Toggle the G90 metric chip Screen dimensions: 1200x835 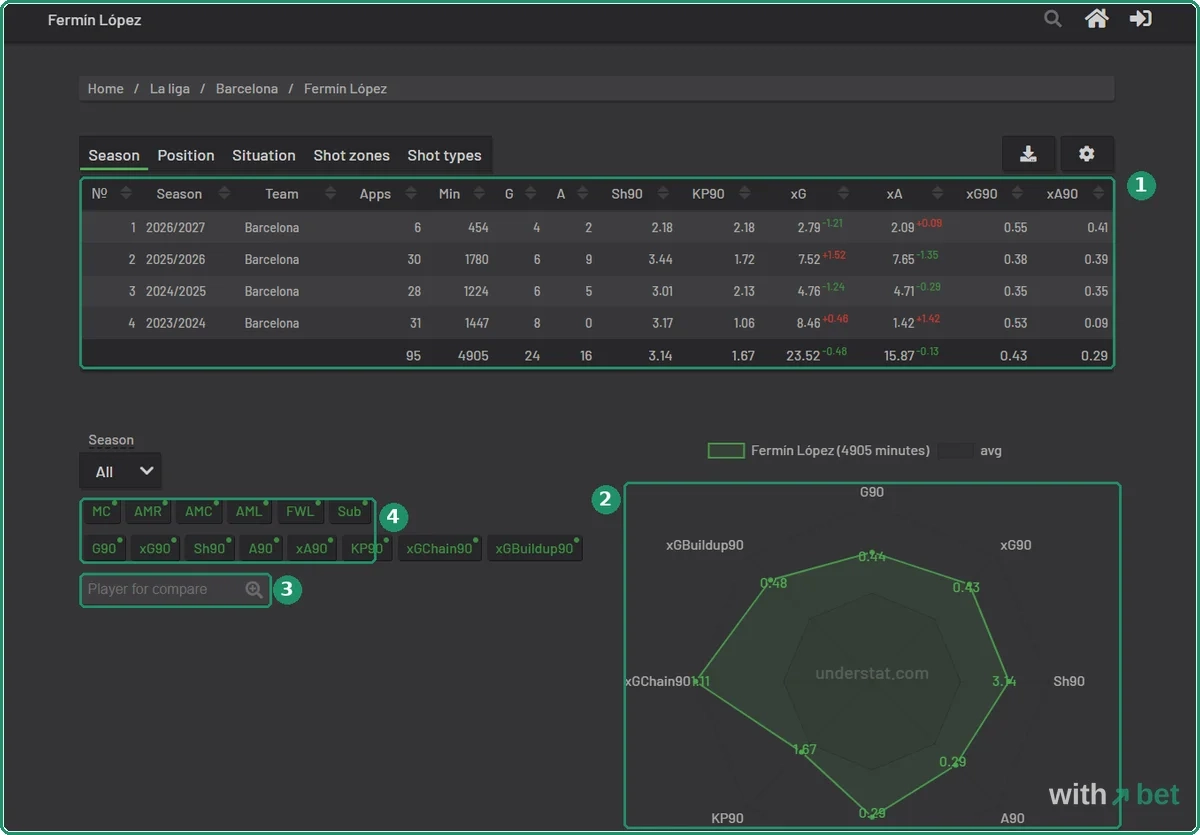104,549
